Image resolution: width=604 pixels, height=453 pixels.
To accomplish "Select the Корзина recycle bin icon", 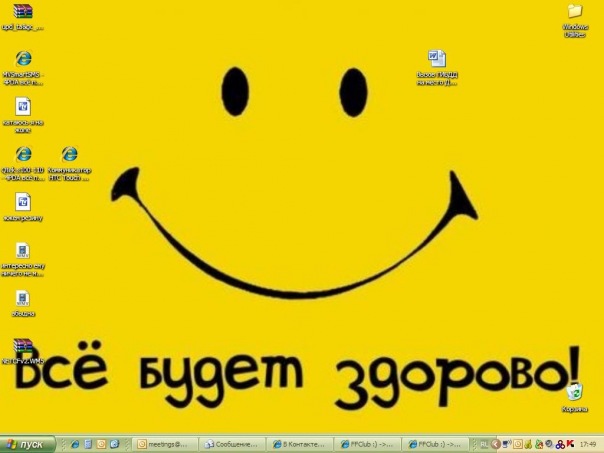I will point(574,391).
